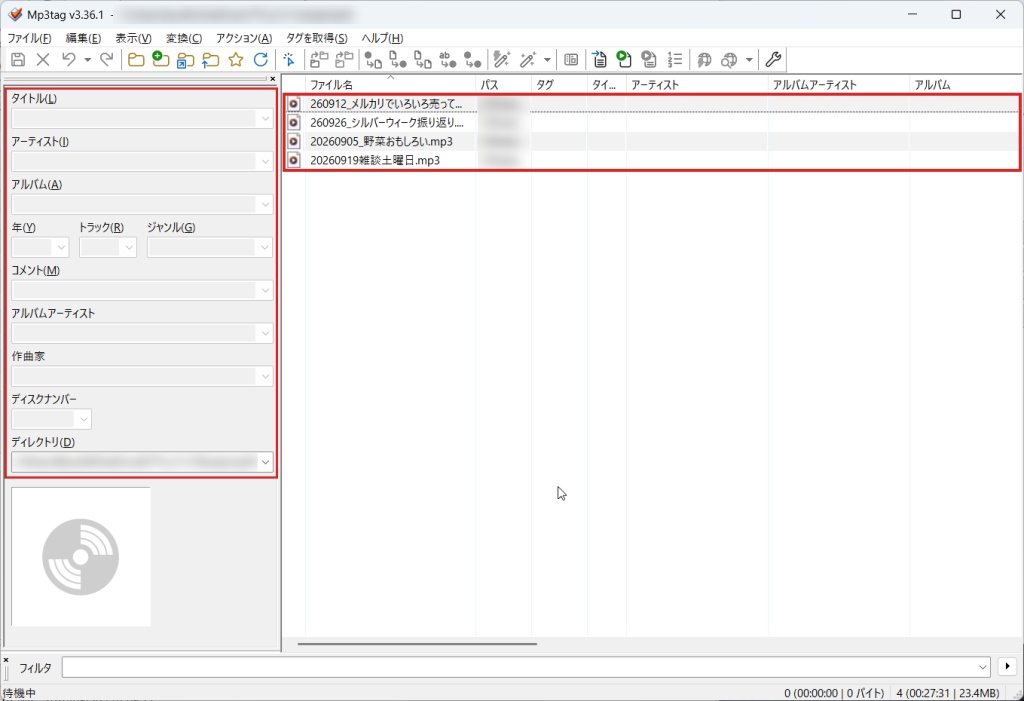Click the second move-files-to-folder icon

point(344,60)
